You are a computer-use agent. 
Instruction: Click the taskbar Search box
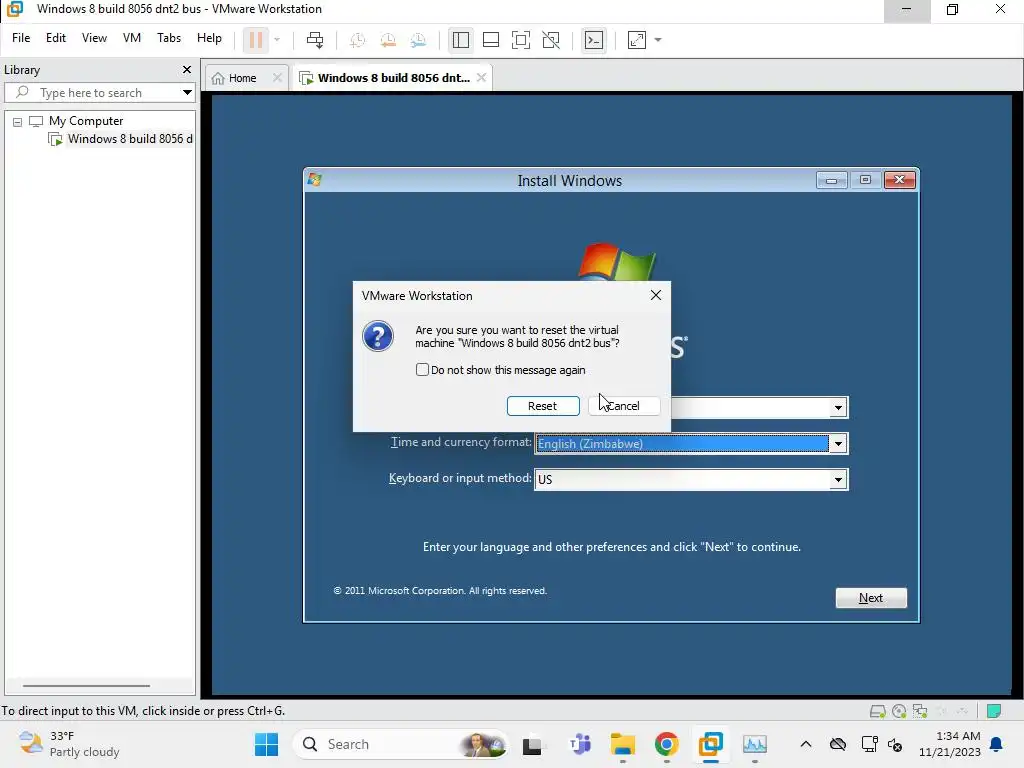coord(400,744)
